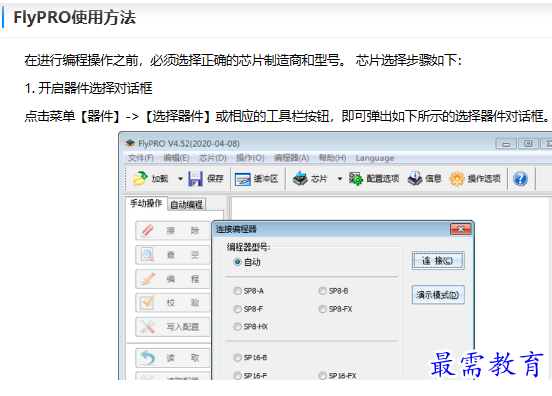Open the 编辑(E) menu
The width and height of the screenshot is (552, 396).
coord(176,158)
